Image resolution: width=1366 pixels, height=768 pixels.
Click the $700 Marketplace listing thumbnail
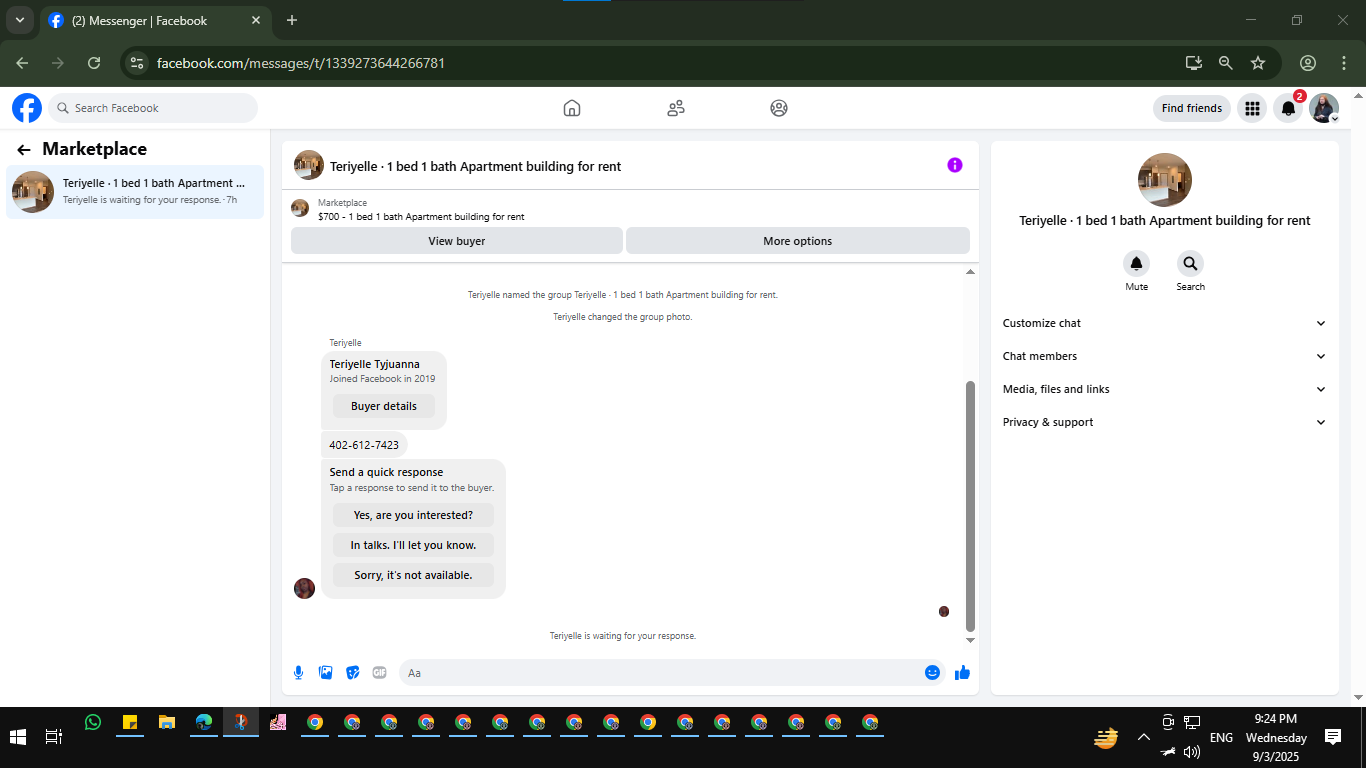pos(299,208)
